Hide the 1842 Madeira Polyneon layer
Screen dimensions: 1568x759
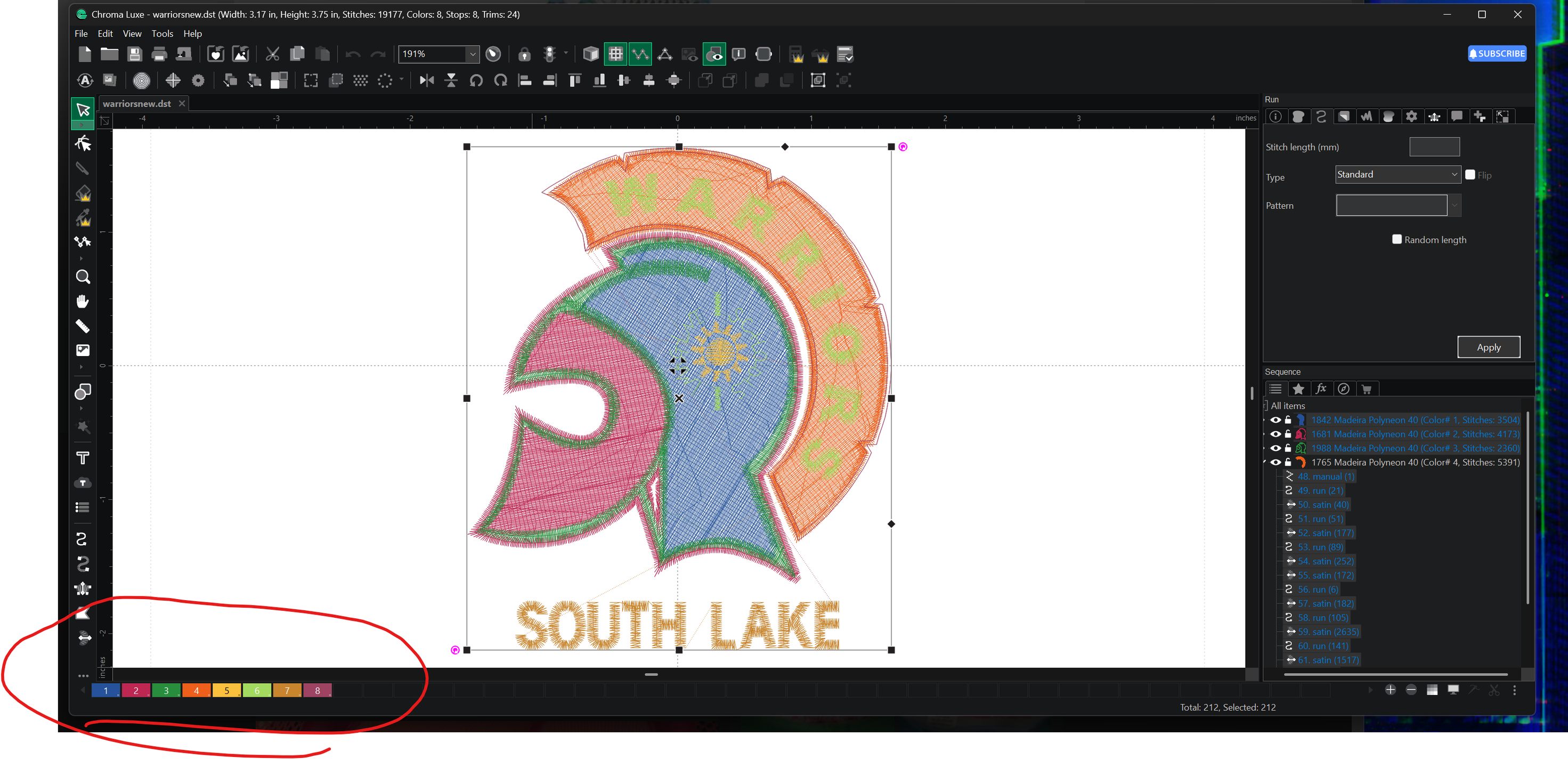click(x=1275, y=419)
